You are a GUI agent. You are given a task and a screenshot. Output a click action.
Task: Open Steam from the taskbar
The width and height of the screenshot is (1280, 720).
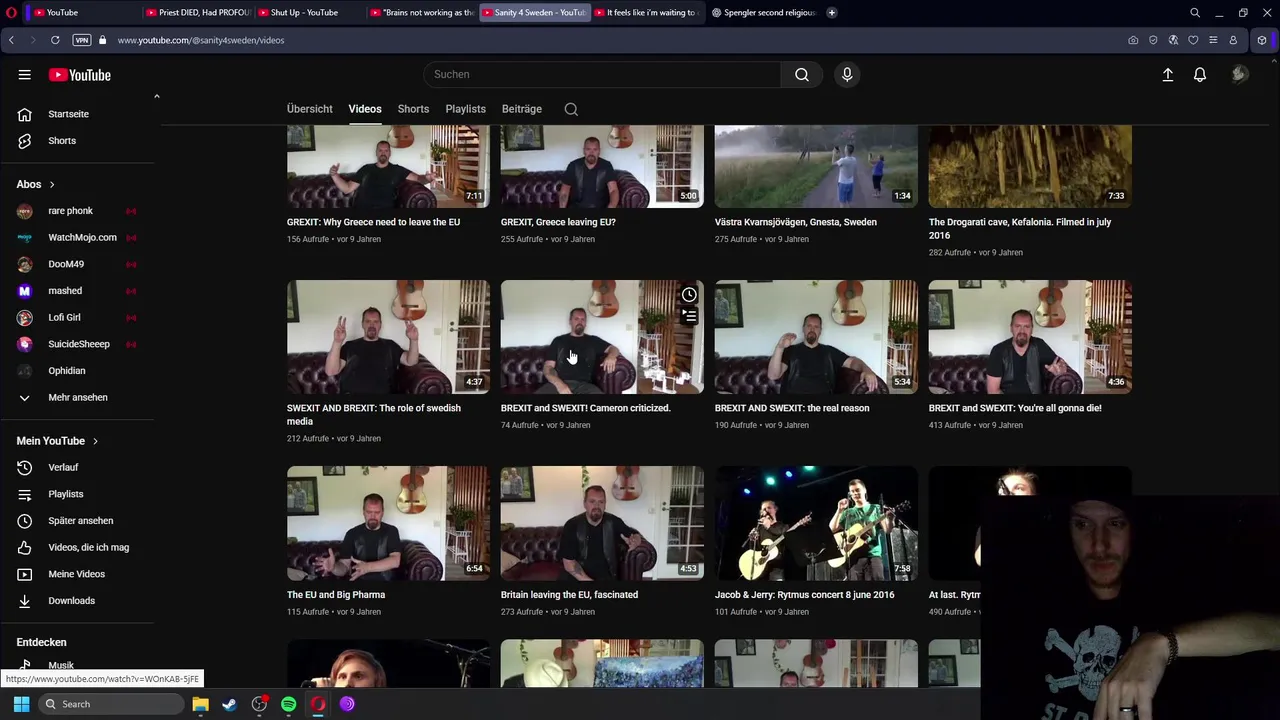[229, 704]
